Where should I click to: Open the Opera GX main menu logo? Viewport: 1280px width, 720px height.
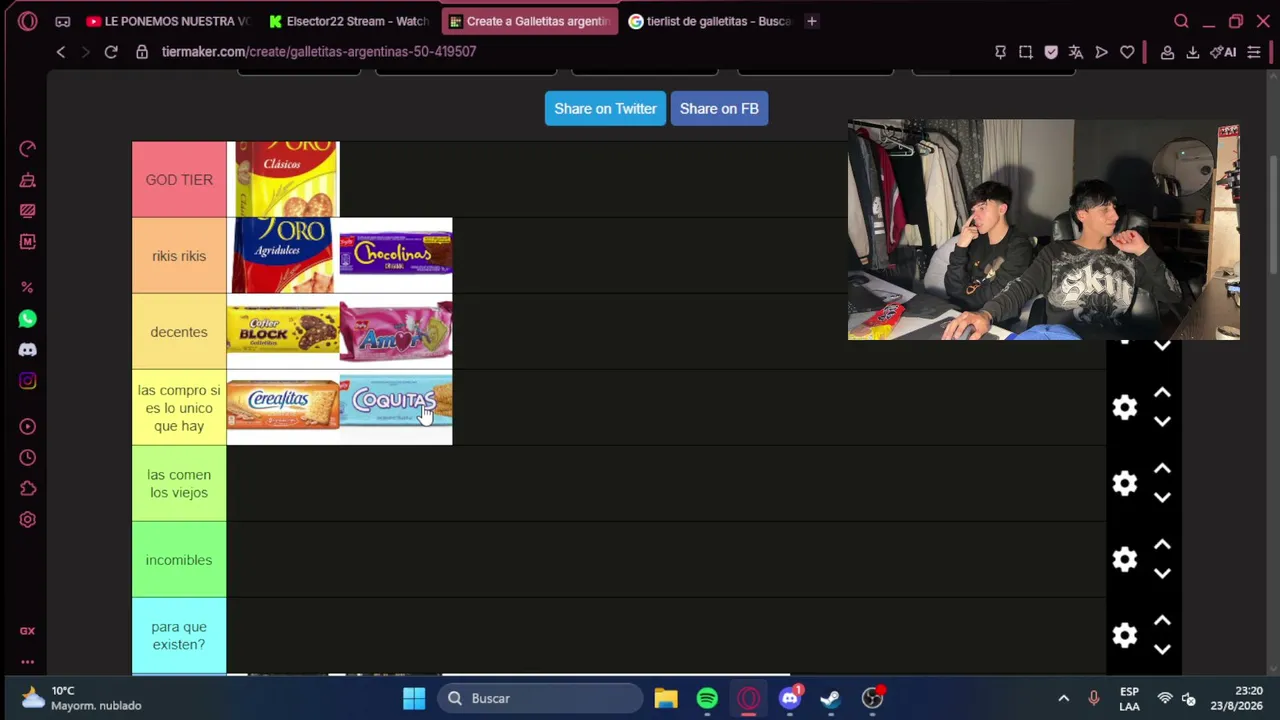click(27, 21)
